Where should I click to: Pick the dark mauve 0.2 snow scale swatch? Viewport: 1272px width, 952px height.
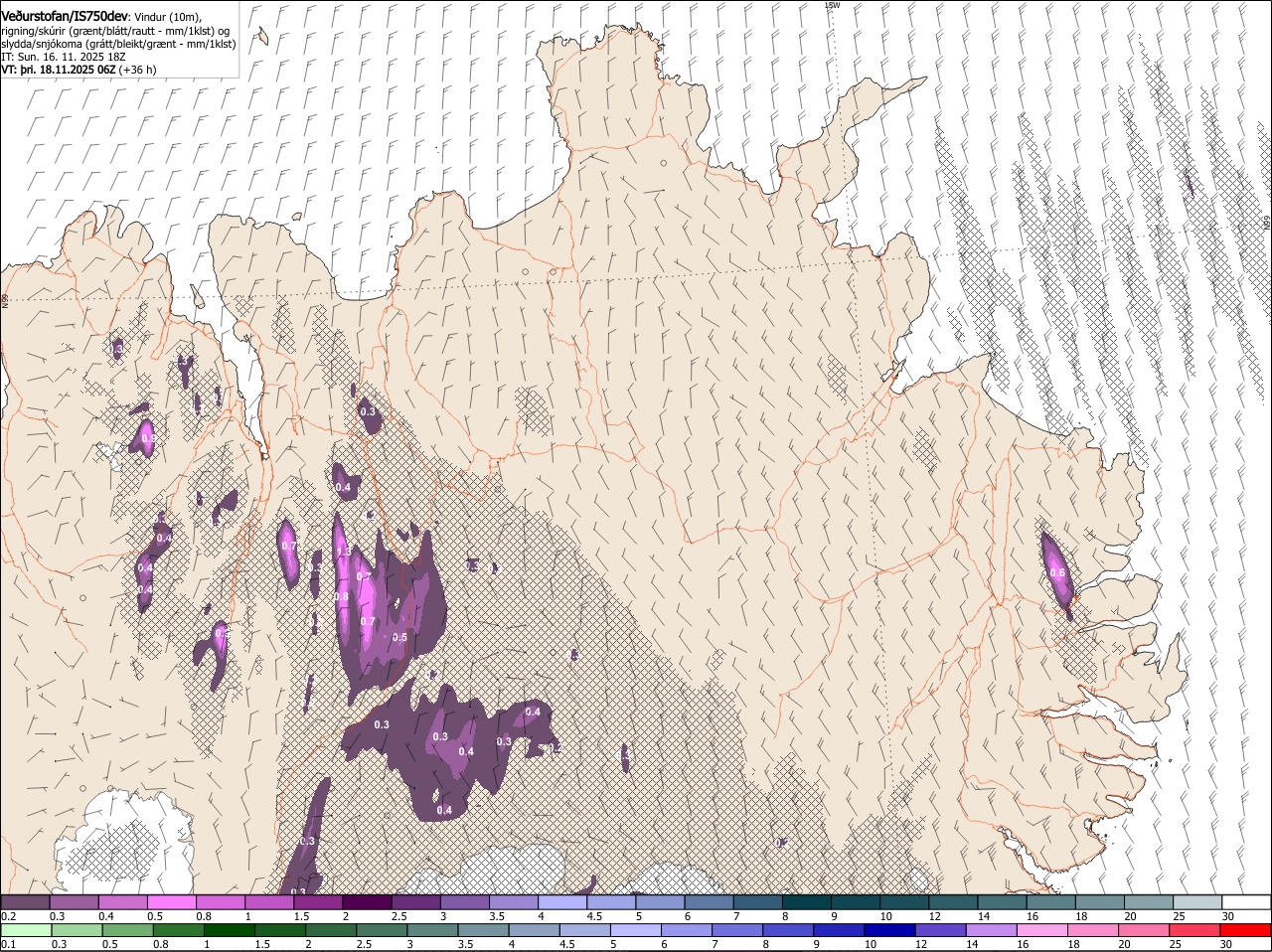(x=25, y=902)
